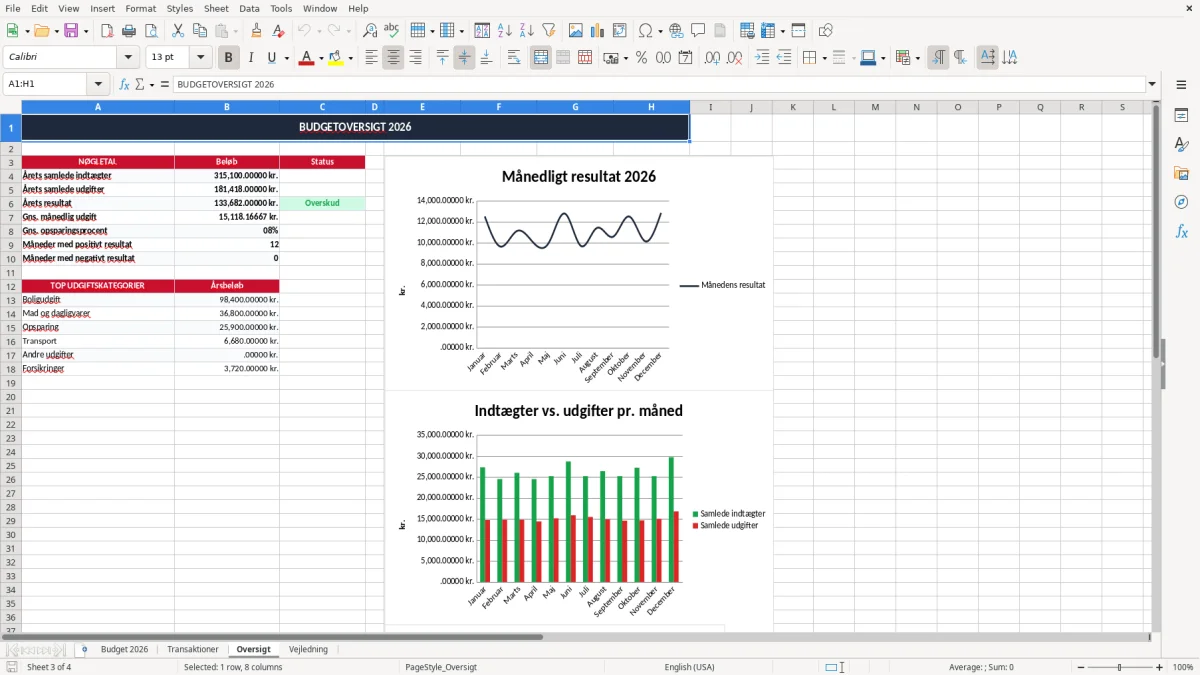Toggle Center Vertically alignment
Screen dimensions: 1200x675
(464, 58)
